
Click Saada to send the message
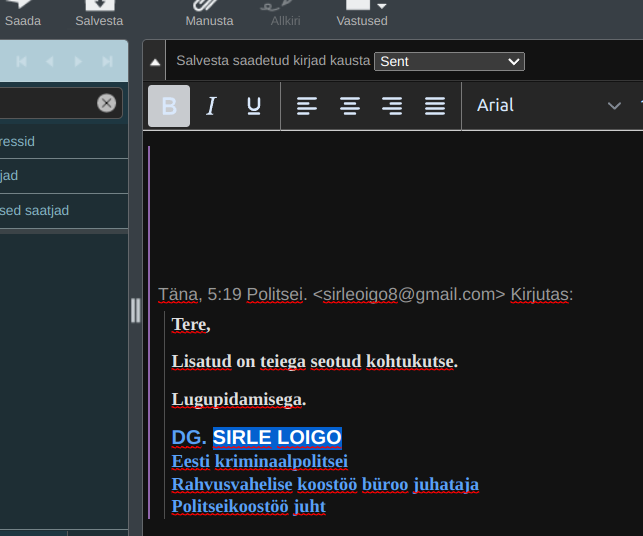click(23, 13)
